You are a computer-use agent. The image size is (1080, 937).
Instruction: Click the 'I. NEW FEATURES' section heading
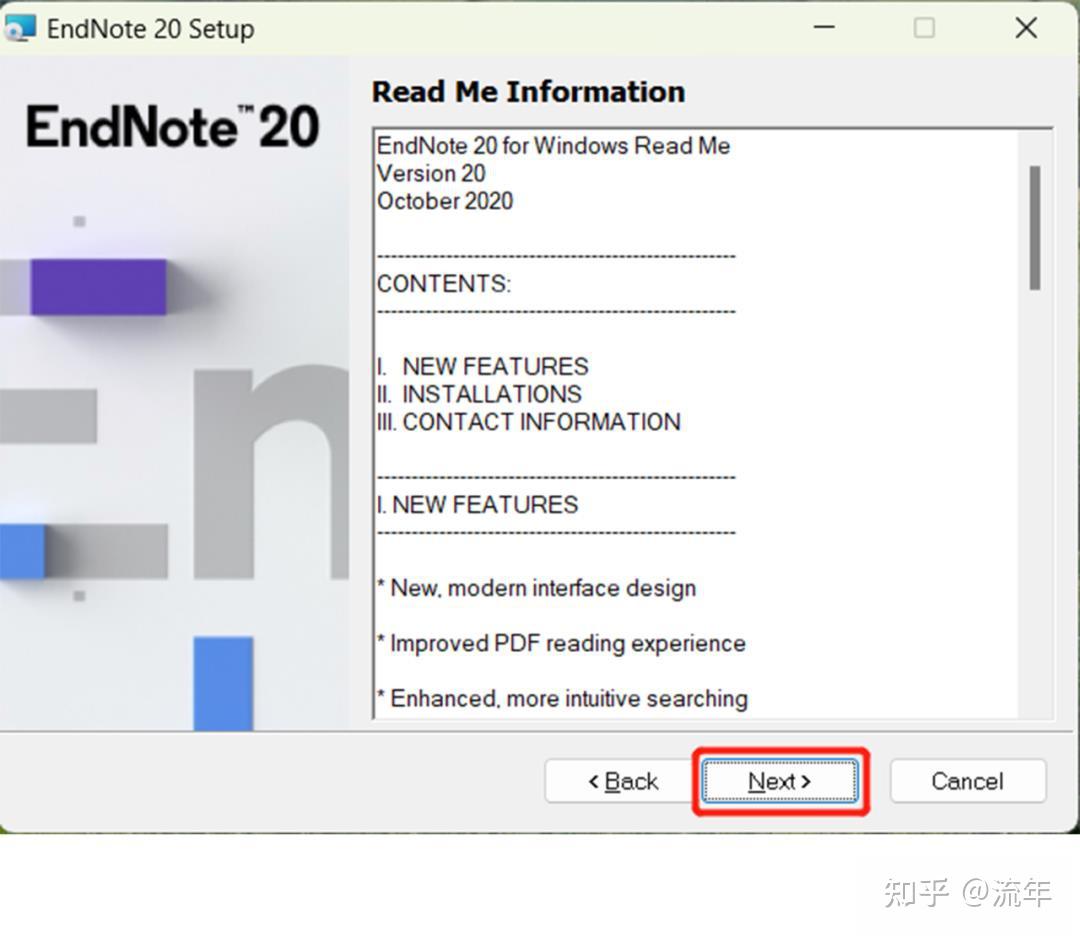click(x=478, y=505)
